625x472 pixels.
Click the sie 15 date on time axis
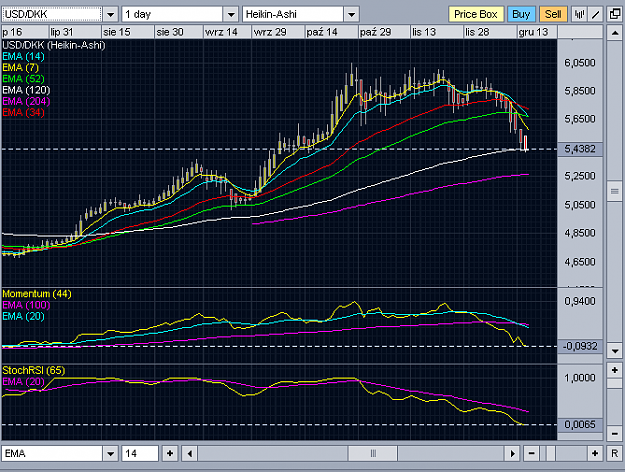(x=116, y=32)
